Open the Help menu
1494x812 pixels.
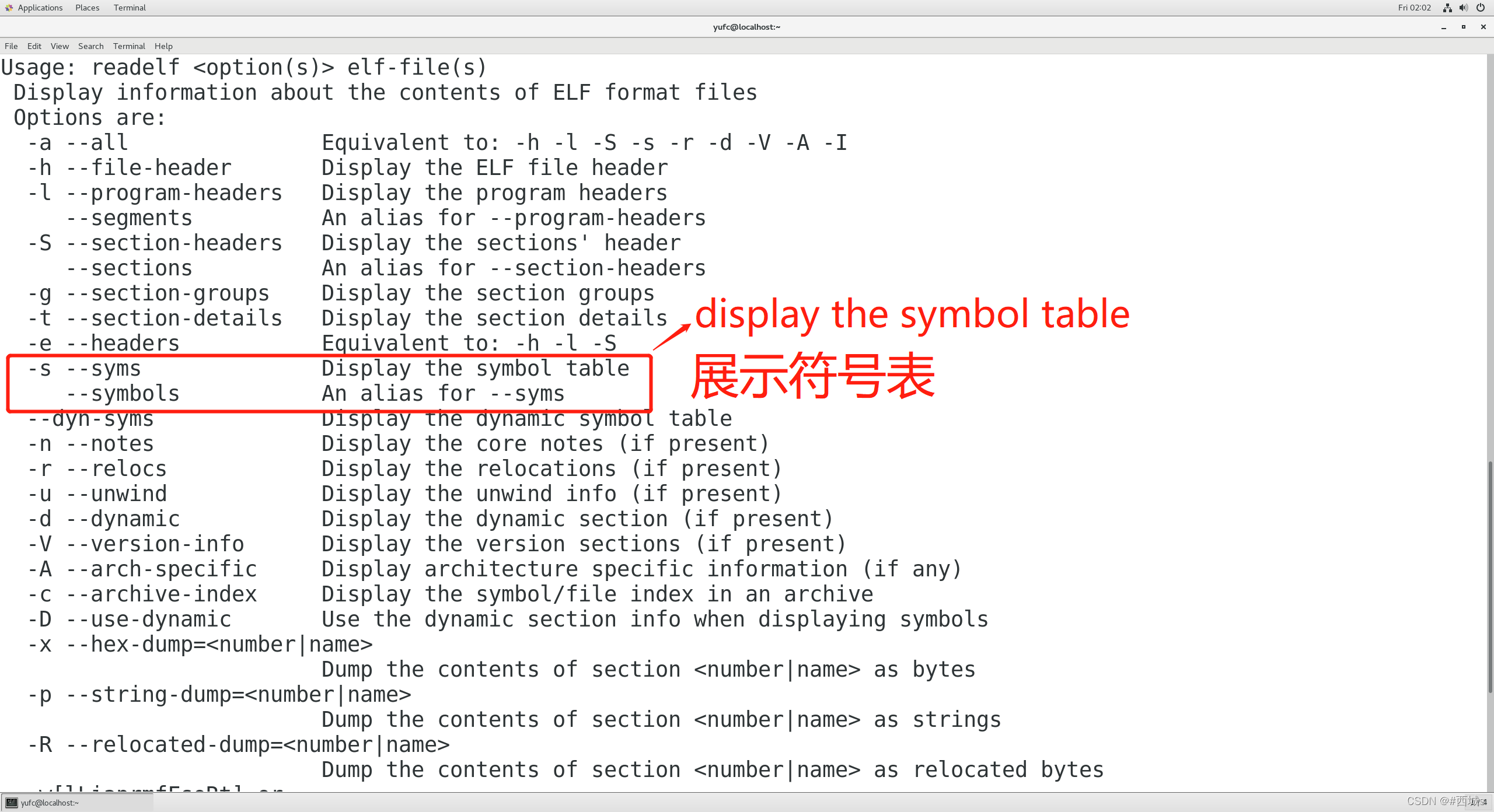click(163, 46)
